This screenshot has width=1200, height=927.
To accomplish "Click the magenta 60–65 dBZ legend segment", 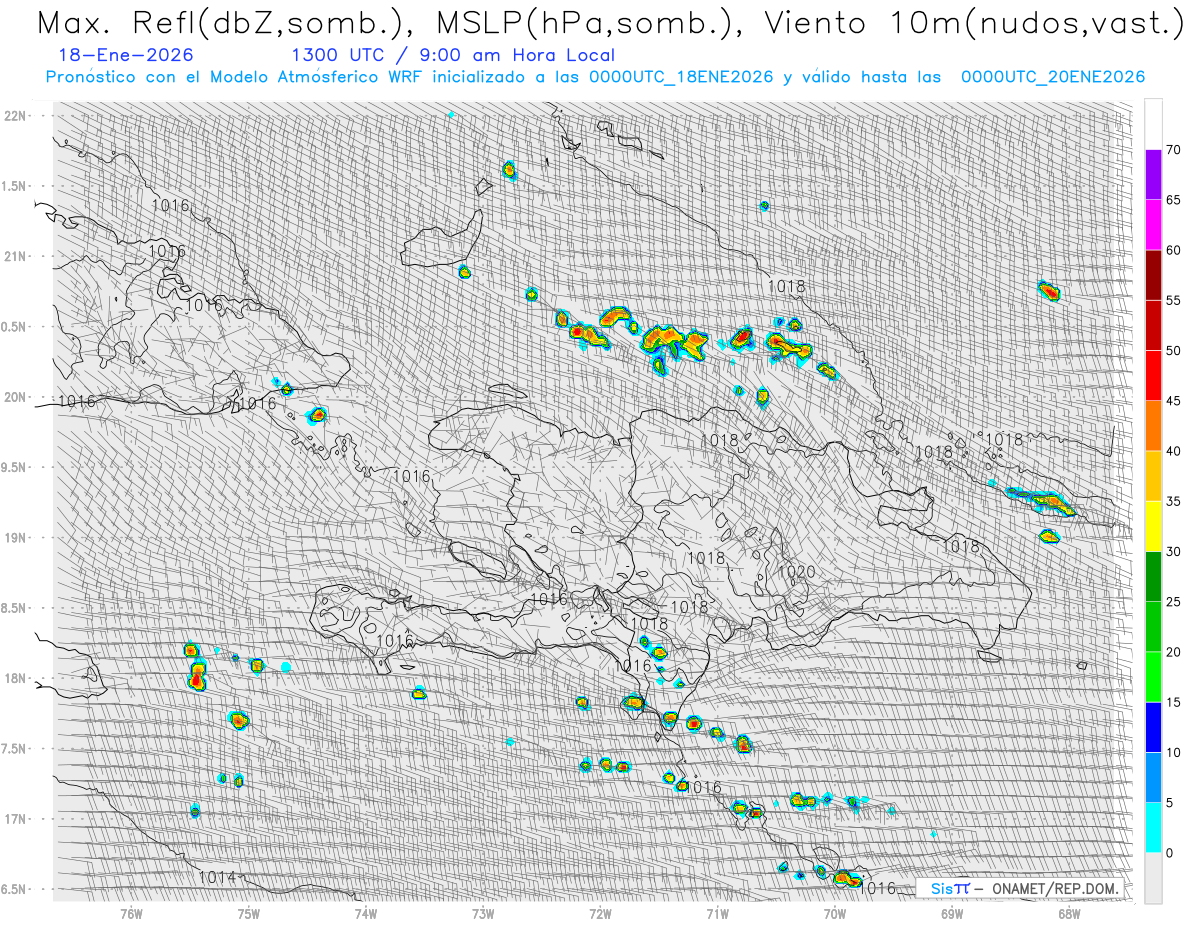I will pos(1153,225).
